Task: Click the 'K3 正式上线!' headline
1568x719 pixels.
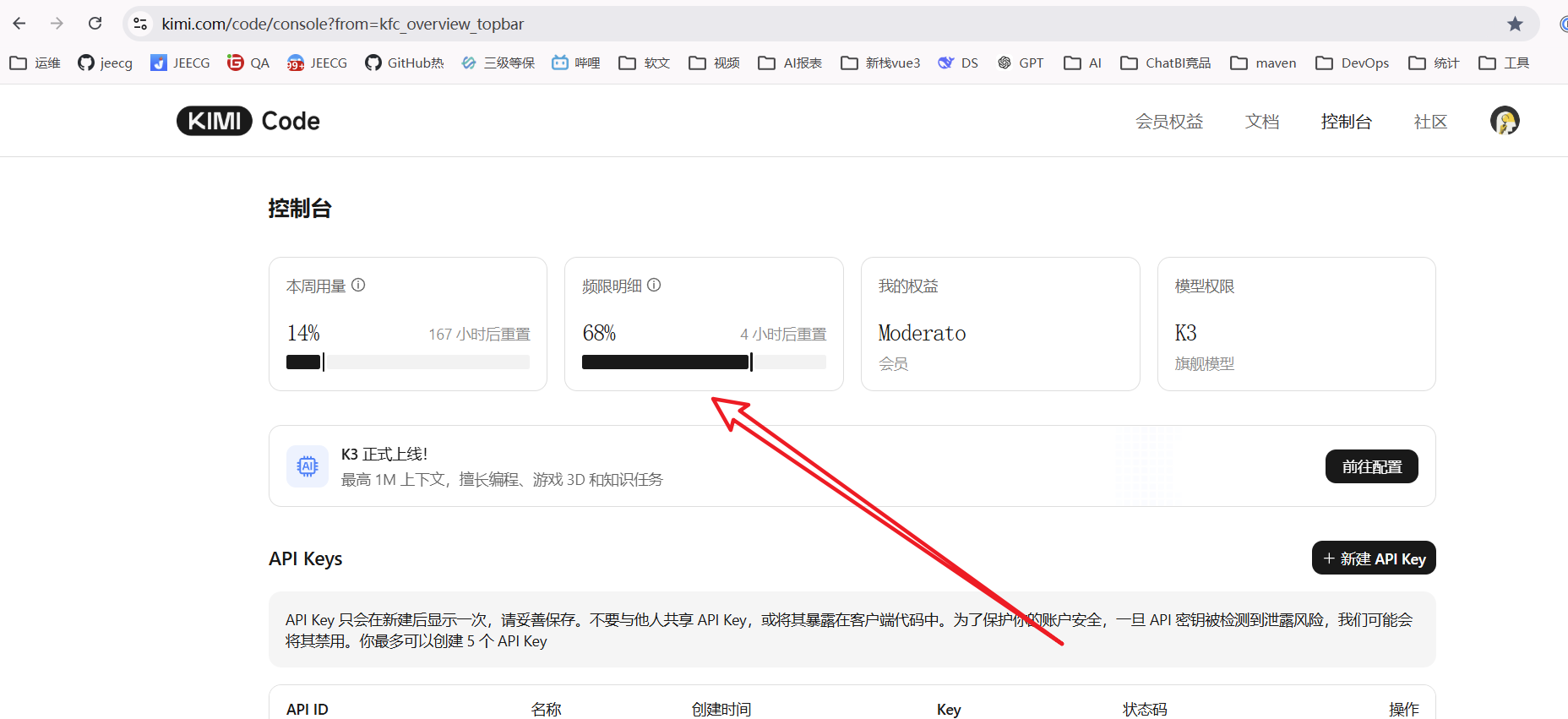Action: [x=384, y=455]
